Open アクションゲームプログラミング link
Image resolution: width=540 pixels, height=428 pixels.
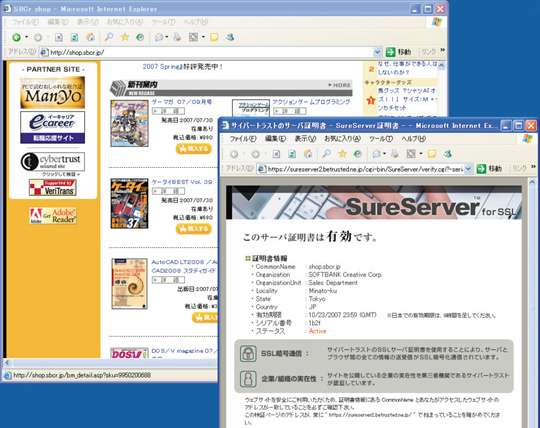pos(311,102)
